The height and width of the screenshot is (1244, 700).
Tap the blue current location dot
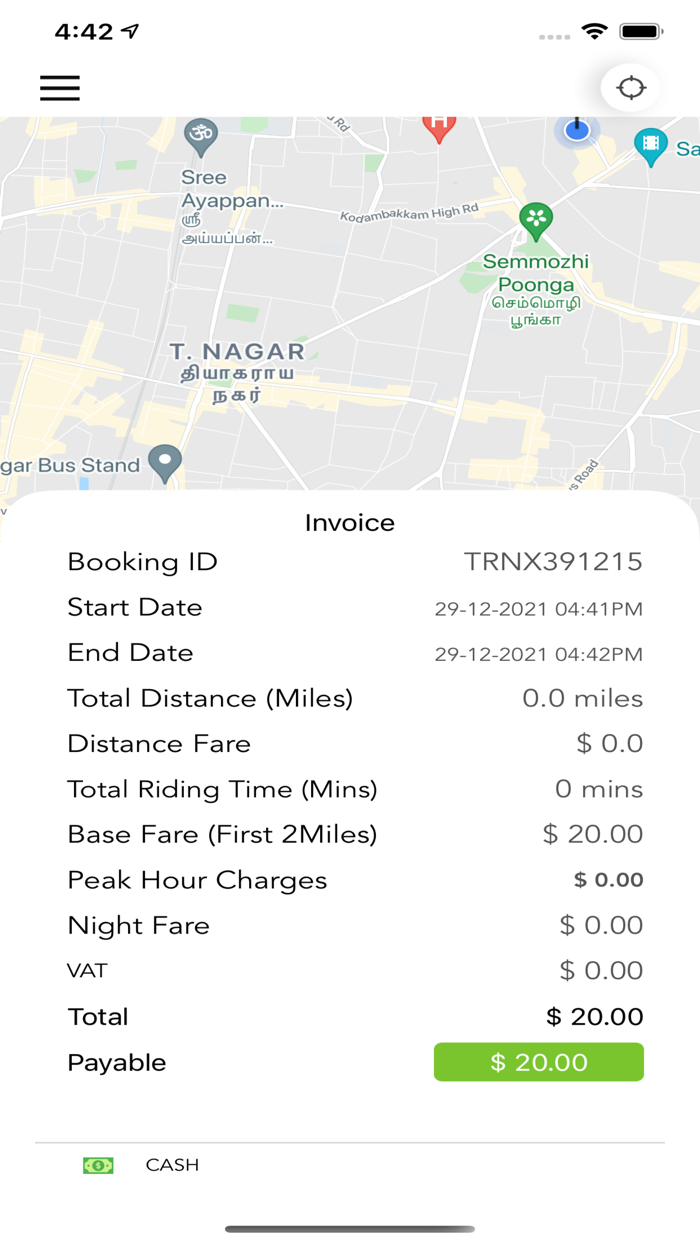[x=577, y=131]
